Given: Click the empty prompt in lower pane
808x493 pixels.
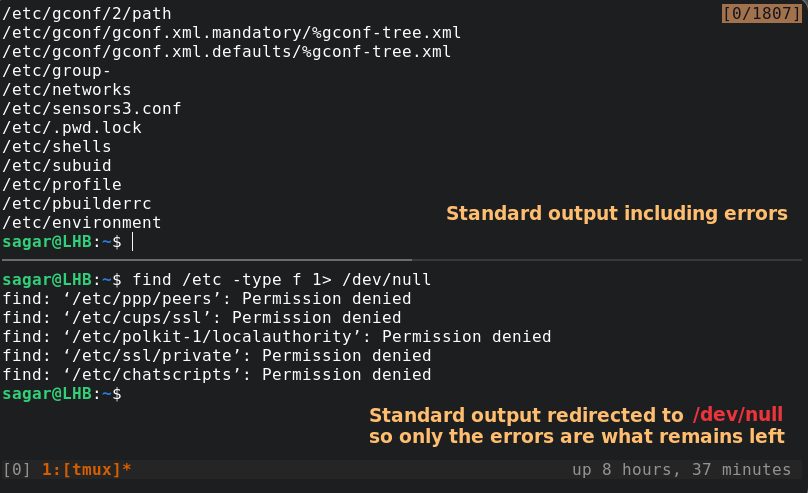Looking at the screenshot, I should coord(127,394).
